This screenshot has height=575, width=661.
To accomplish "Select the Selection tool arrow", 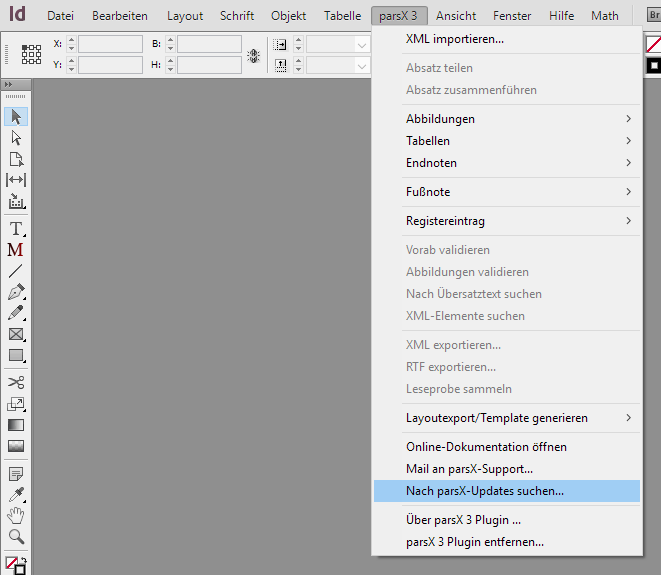I will (x=16, y=117).
